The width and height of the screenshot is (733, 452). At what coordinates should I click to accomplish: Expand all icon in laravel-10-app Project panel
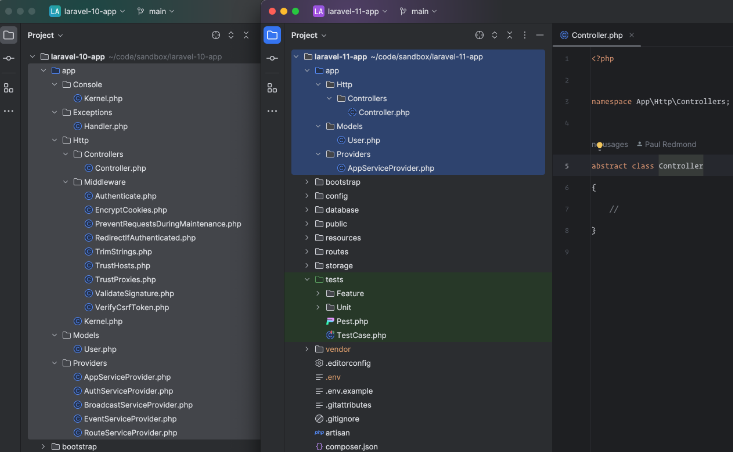click(231, 35)
